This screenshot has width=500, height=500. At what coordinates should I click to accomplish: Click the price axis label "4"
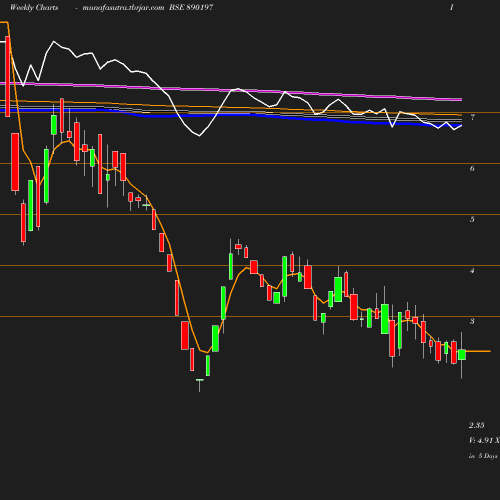point(472,270)
